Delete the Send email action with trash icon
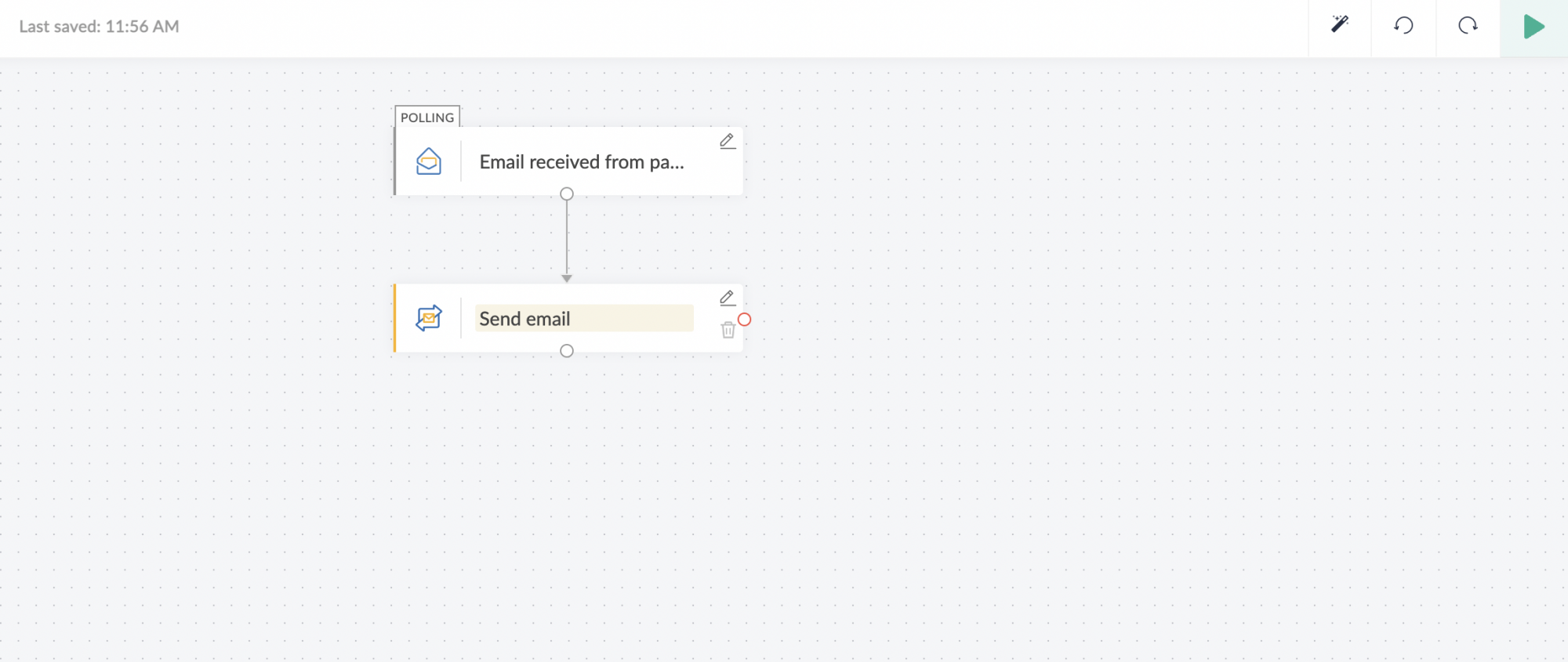Screen dimensions: 1568x662 pos(728,330)
